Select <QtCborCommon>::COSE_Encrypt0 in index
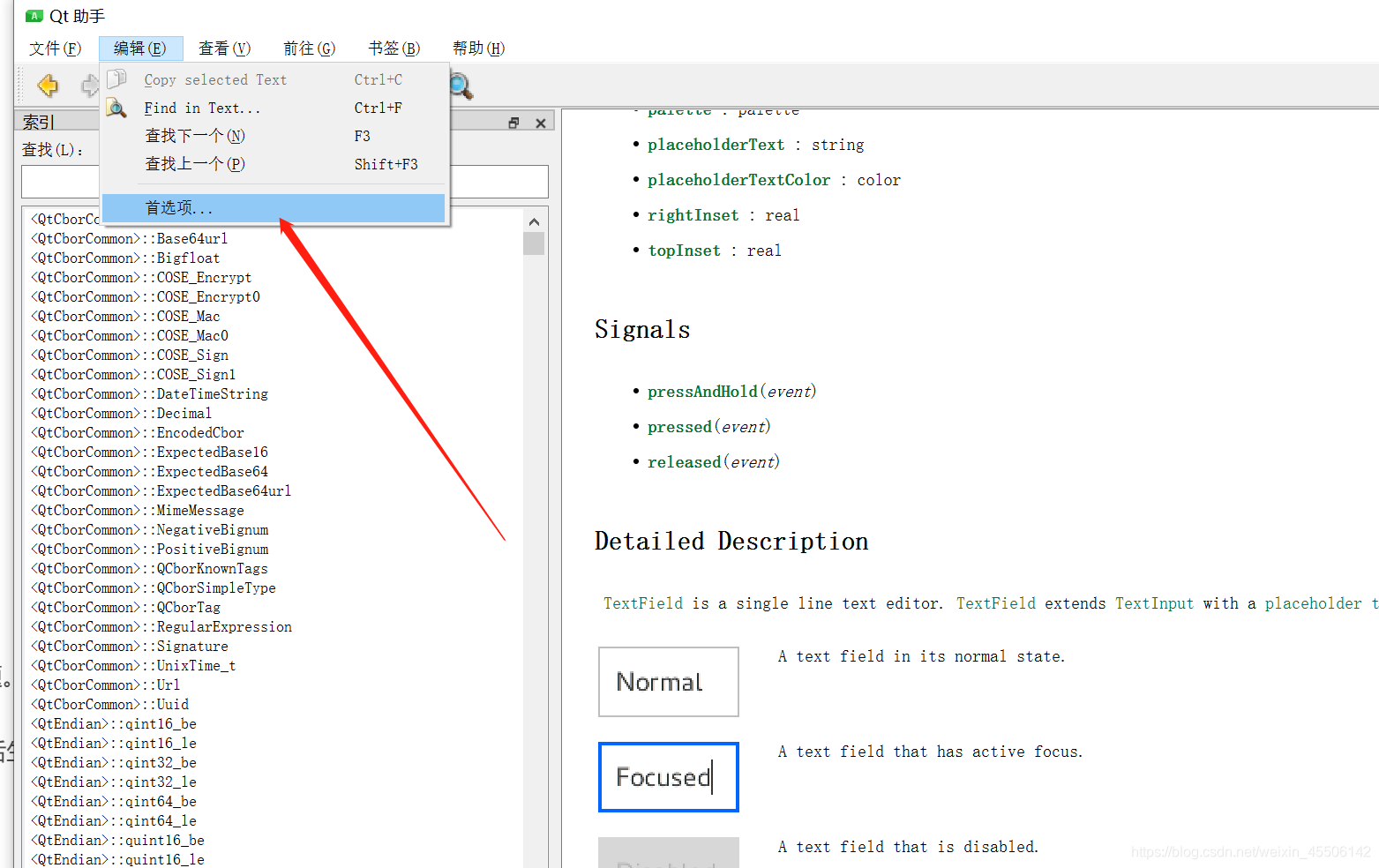This screenshot has height=868, width=1379. 146,296
